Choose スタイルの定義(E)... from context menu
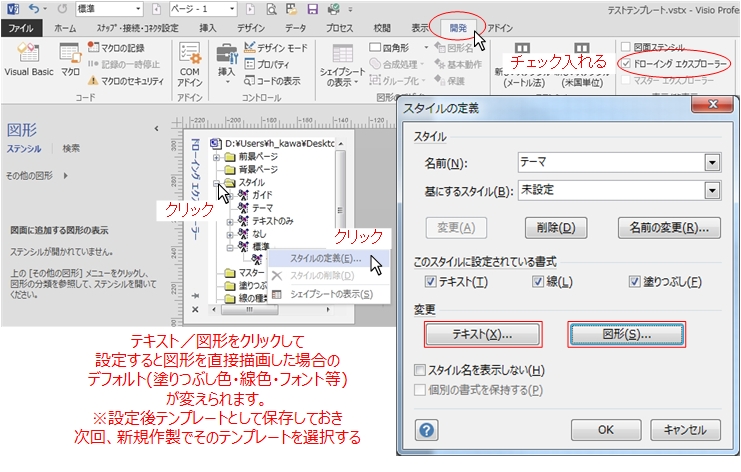 point(326,258)
